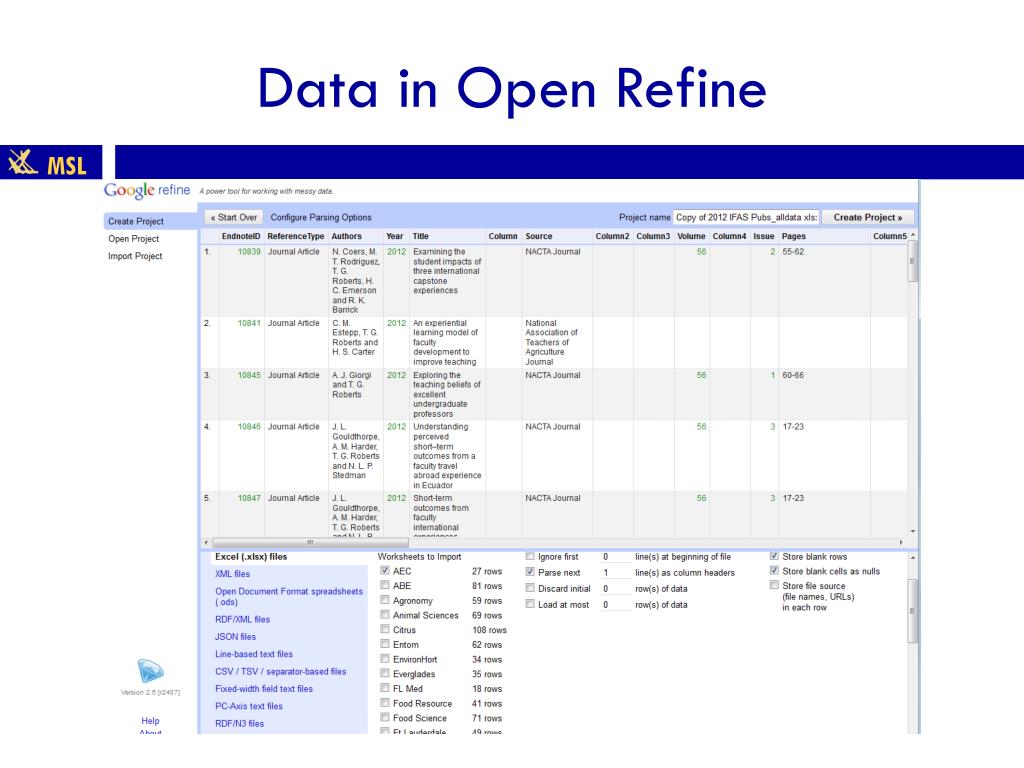Click the MSL logo in header
The height and width of the screenshot is (768, 1024).
48,163
